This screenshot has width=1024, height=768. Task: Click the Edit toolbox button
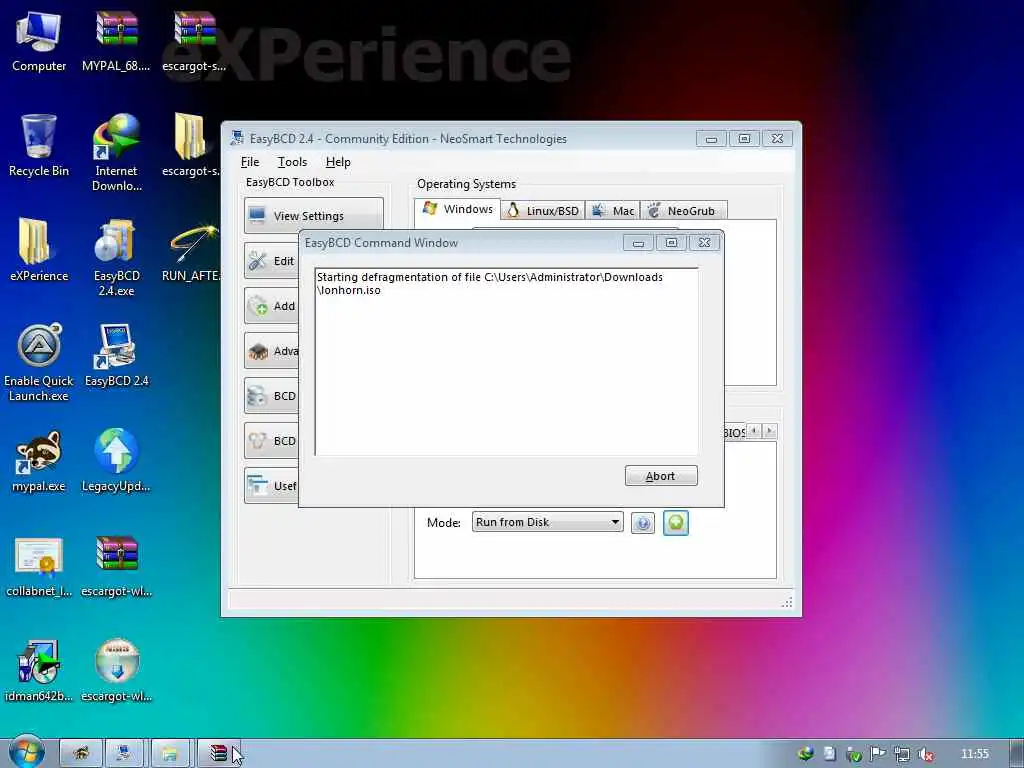pos(272,261)
